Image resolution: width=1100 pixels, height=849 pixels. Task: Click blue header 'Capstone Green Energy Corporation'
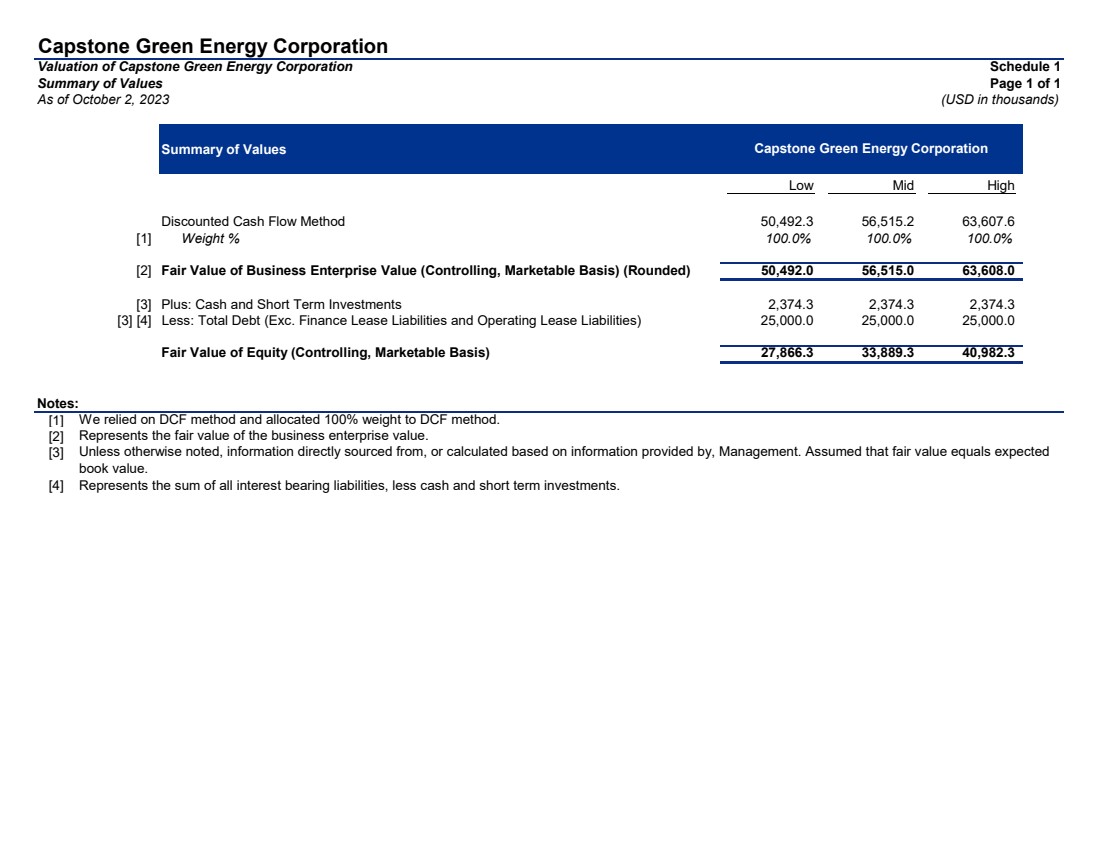pos(871,149)
